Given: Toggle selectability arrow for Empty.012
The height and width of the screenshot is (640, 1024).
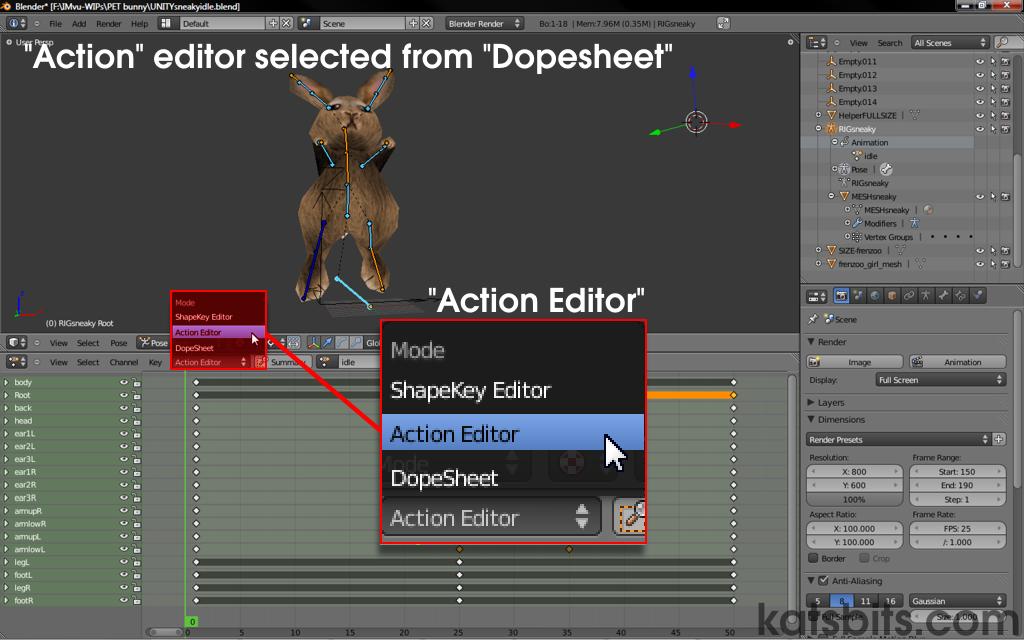Looking at the screenshot, I should point(993,75).
